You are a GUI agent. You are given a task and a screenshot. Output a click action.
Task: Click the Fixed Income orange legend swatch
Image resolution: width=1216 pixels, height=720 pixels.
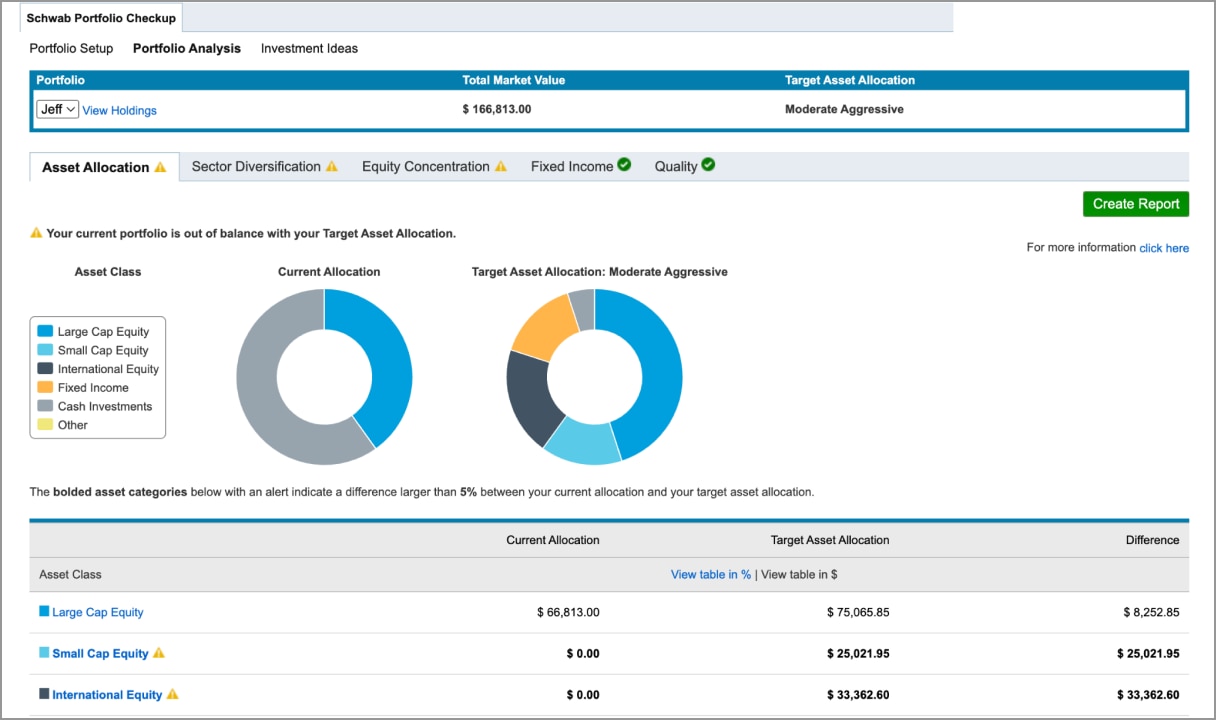[45, 387]
